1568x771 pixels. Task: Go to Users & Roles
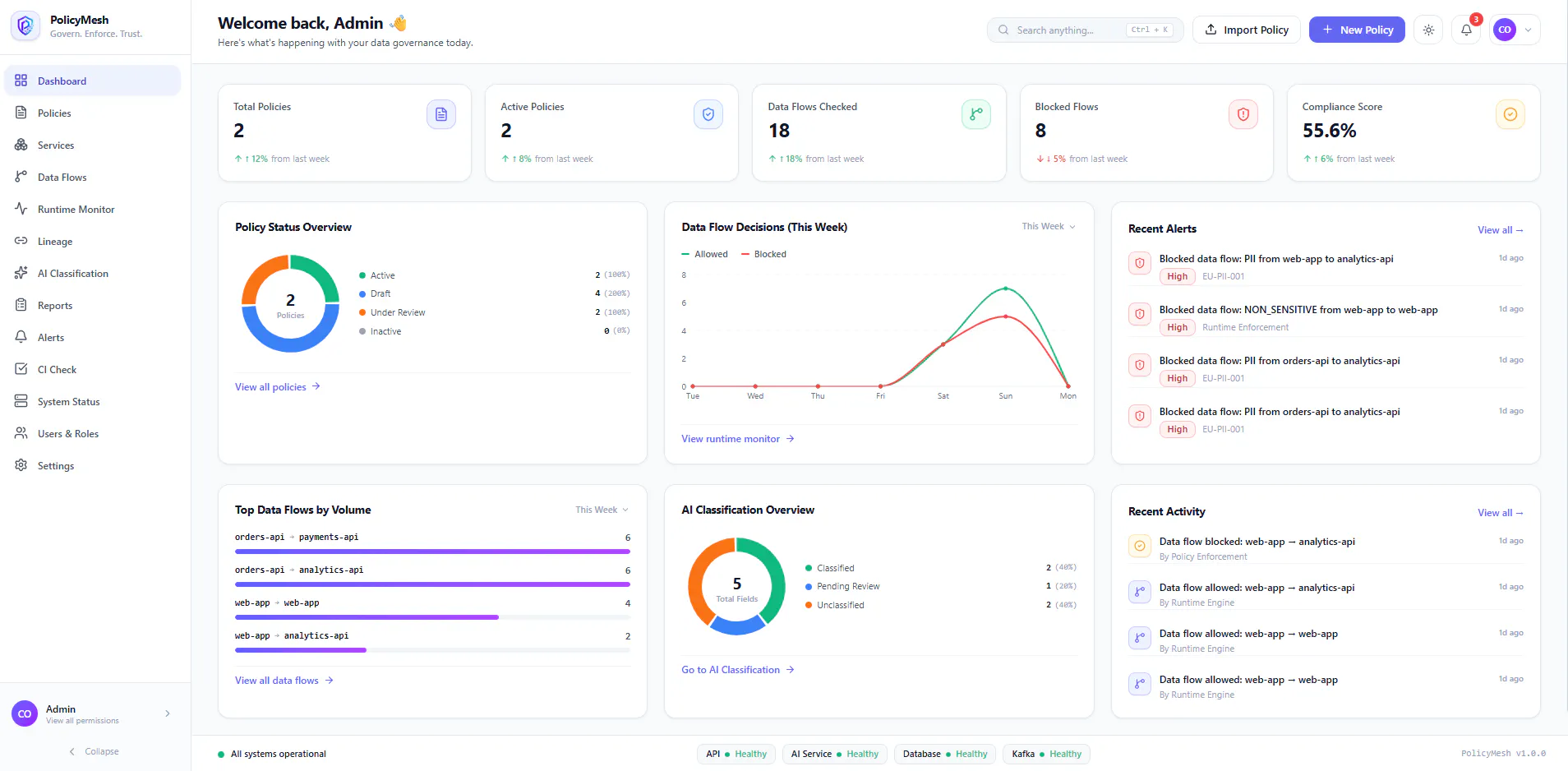tap(92, 433)
